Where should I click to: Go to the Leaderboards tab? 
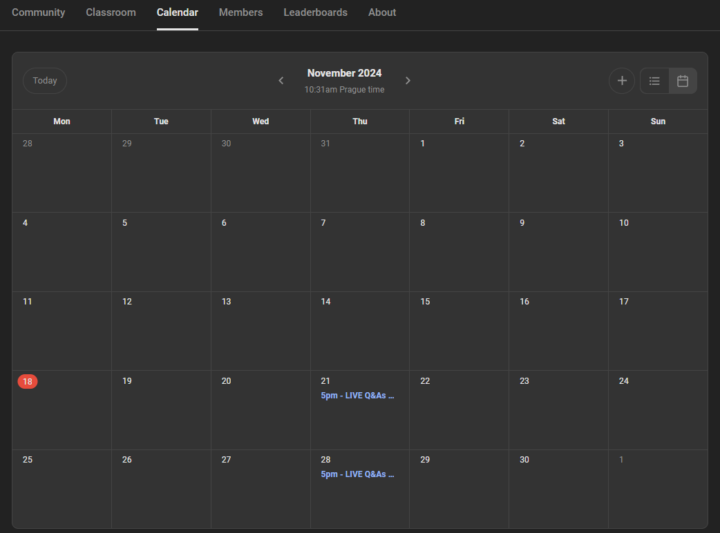pyautogui.click(x=315, y=13)
